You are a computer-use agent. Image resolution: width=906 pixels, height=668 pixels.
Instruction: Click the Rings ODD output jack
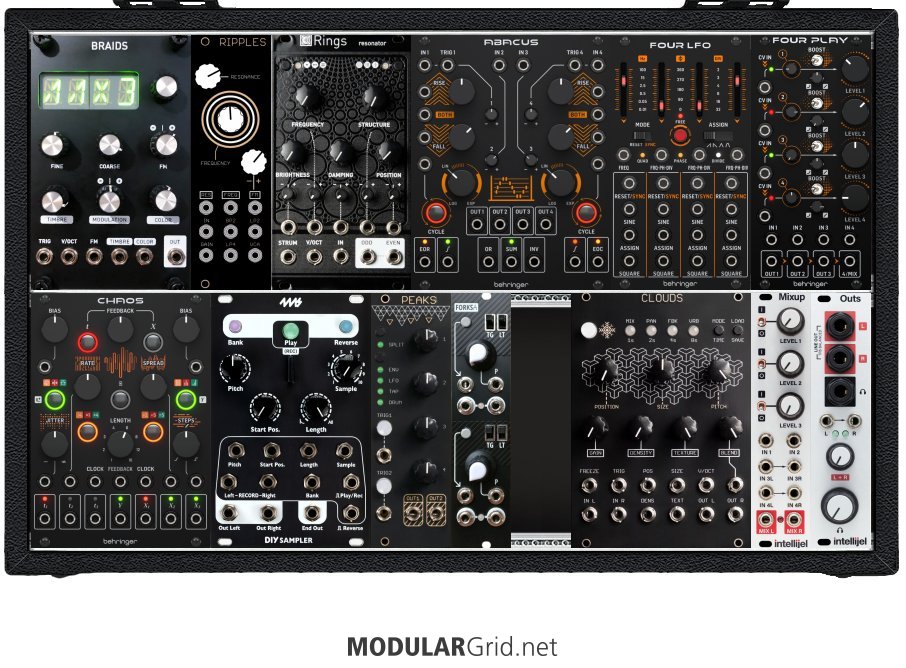tap(366, 257)
